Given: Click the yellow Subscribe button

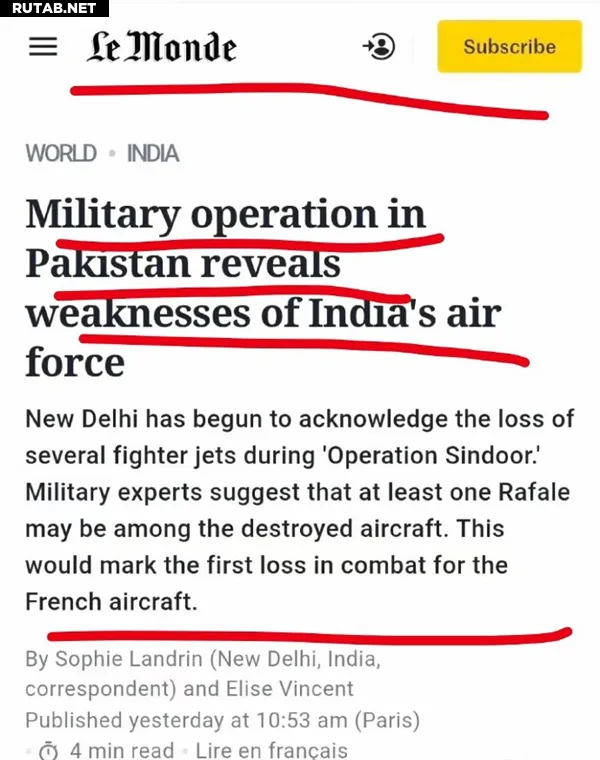Looking at the screenshot, I should 509,47.
